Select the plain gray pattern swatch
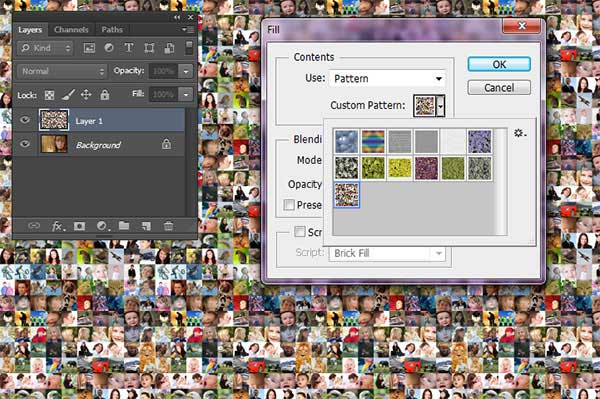 tap(426, 142)
